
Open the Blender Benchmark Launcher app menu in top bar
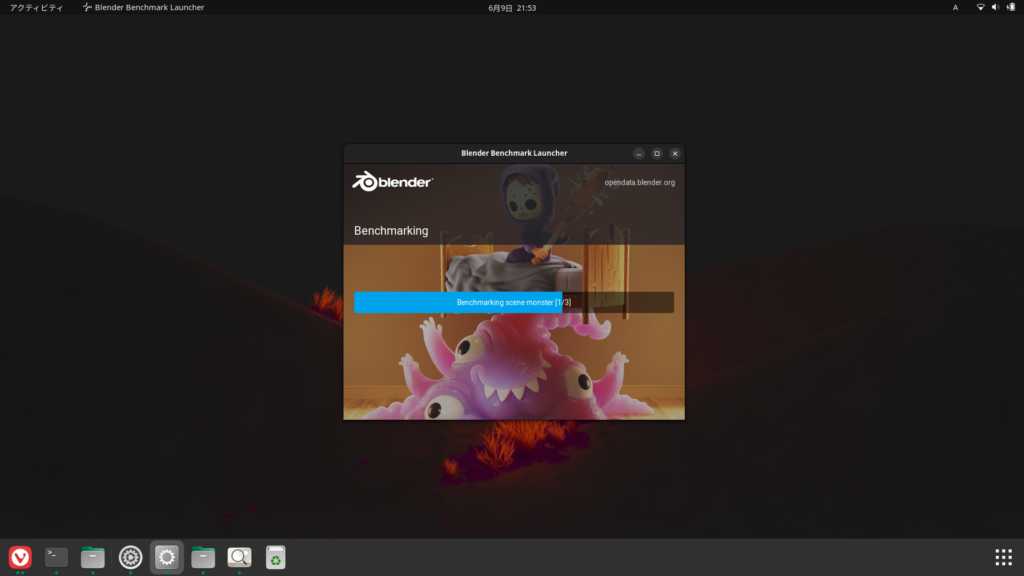pos(143,7)
